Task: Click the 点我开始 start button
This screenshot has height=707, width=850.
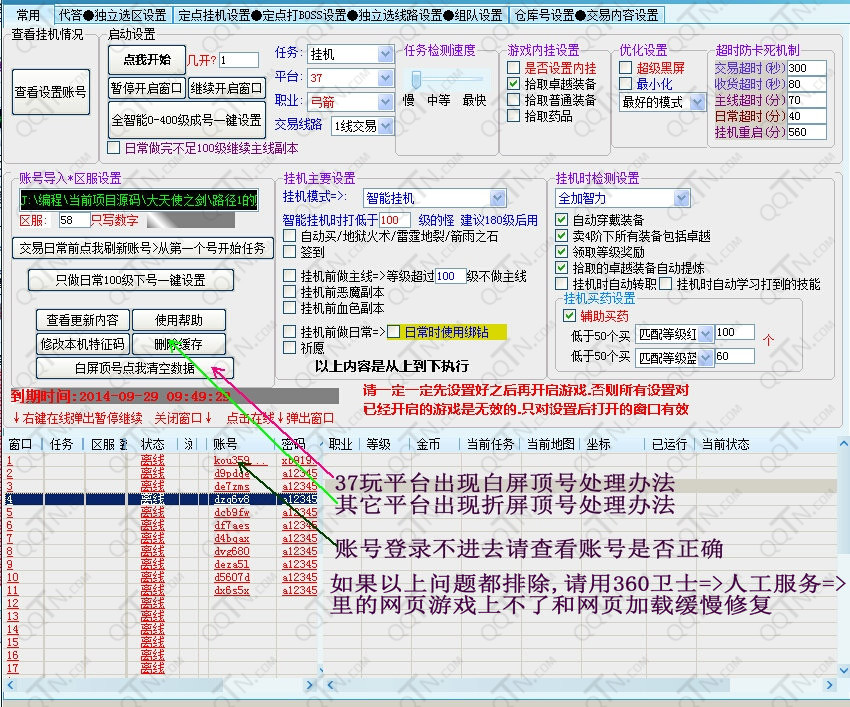Action: point(146,59)
